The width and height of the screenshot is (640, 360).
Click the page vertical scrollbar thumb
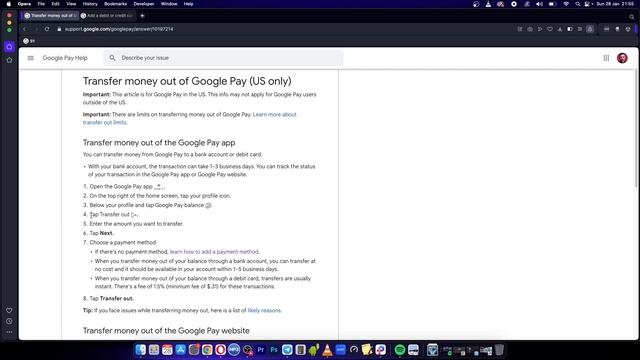point(637,129)
